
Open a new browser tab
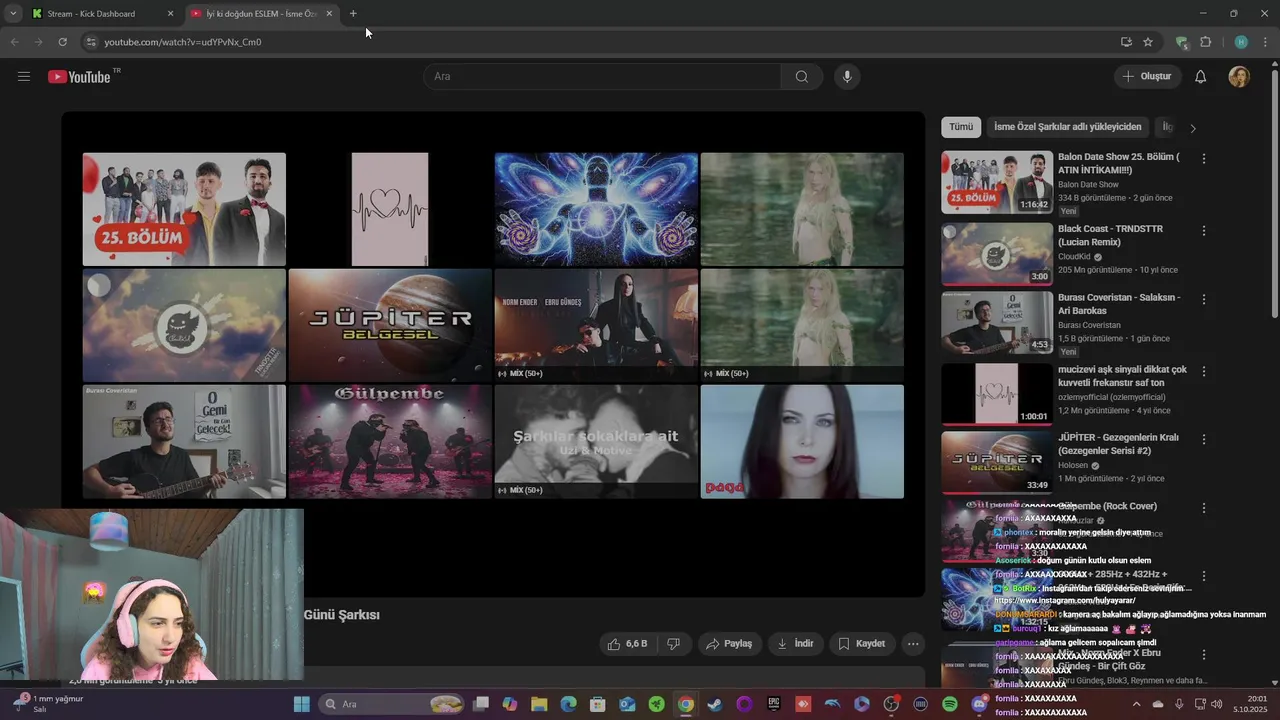[353, 14]
